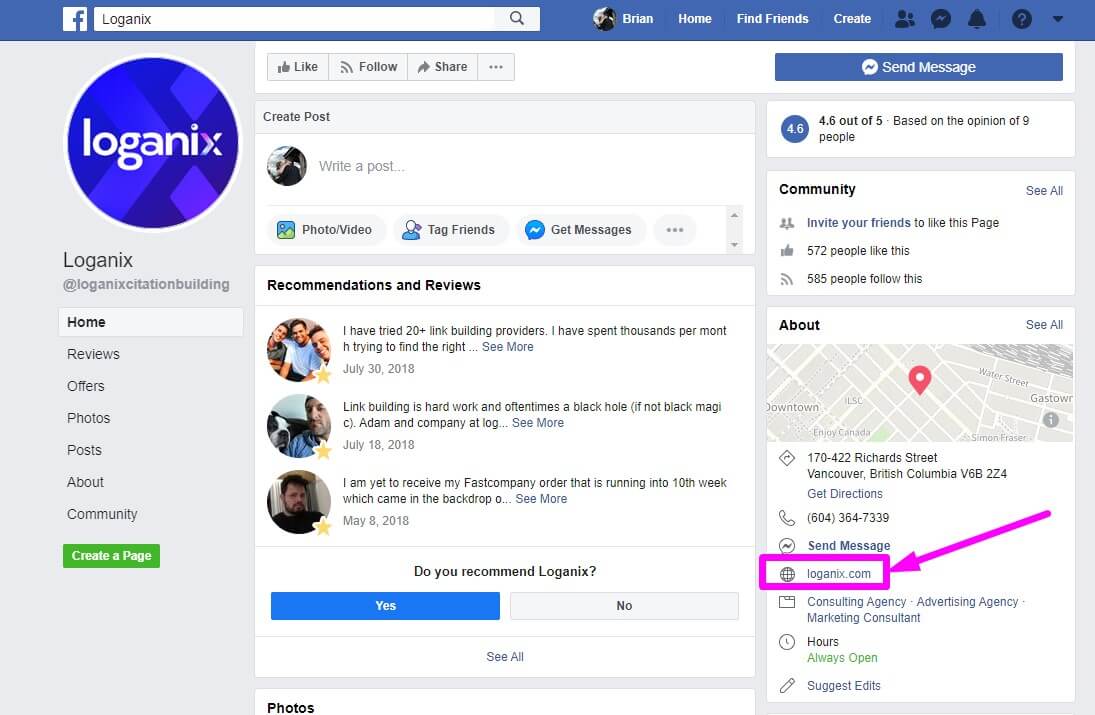This screenshot has height=715, width=1095.
Task: Select Home tab in page sidebar
Action: pyautogui.click(x=151, y=322)
